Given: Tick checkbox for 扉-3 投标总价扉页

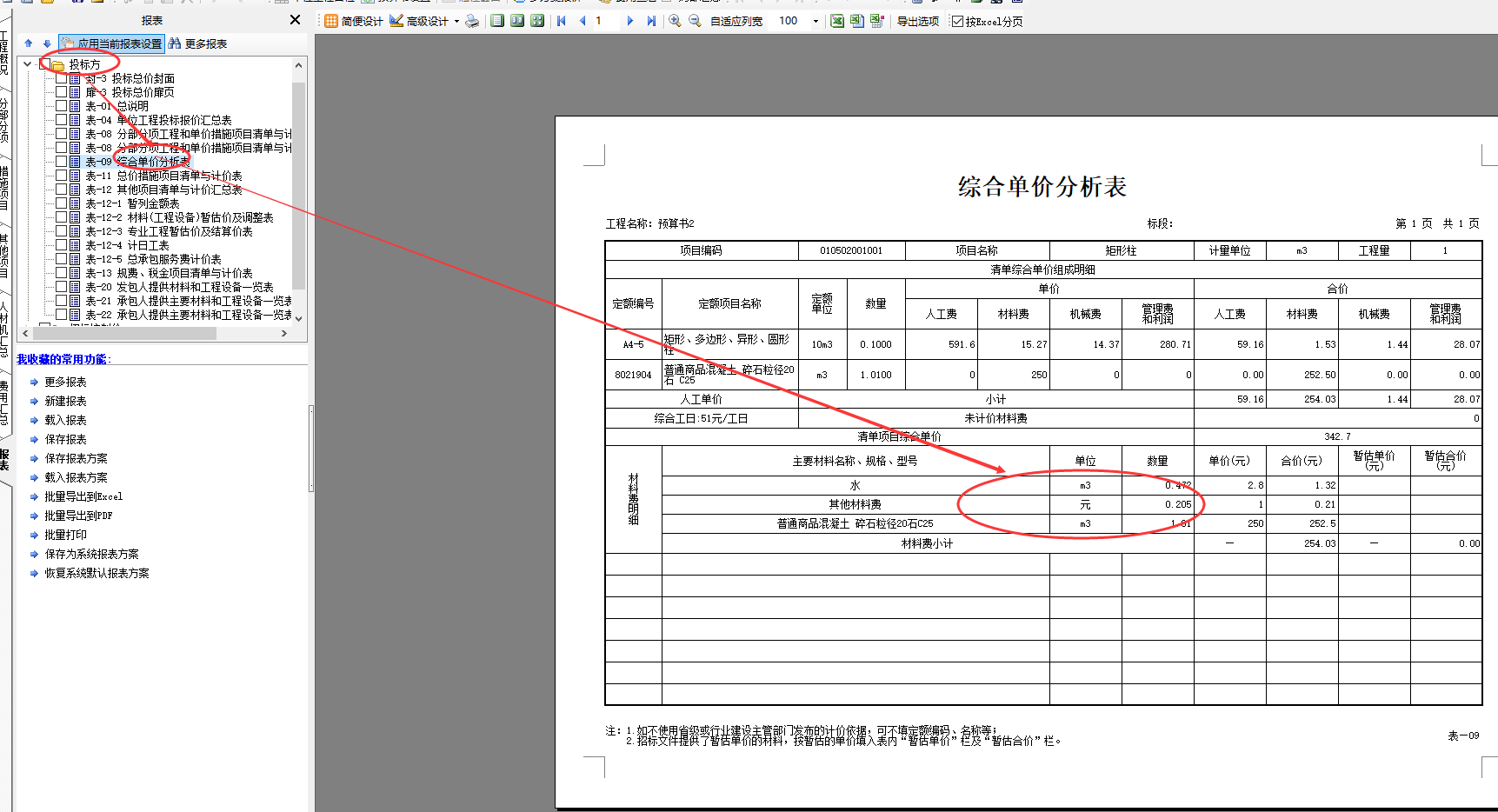Looking at the screenshot, I should click(x=62, y=92).
